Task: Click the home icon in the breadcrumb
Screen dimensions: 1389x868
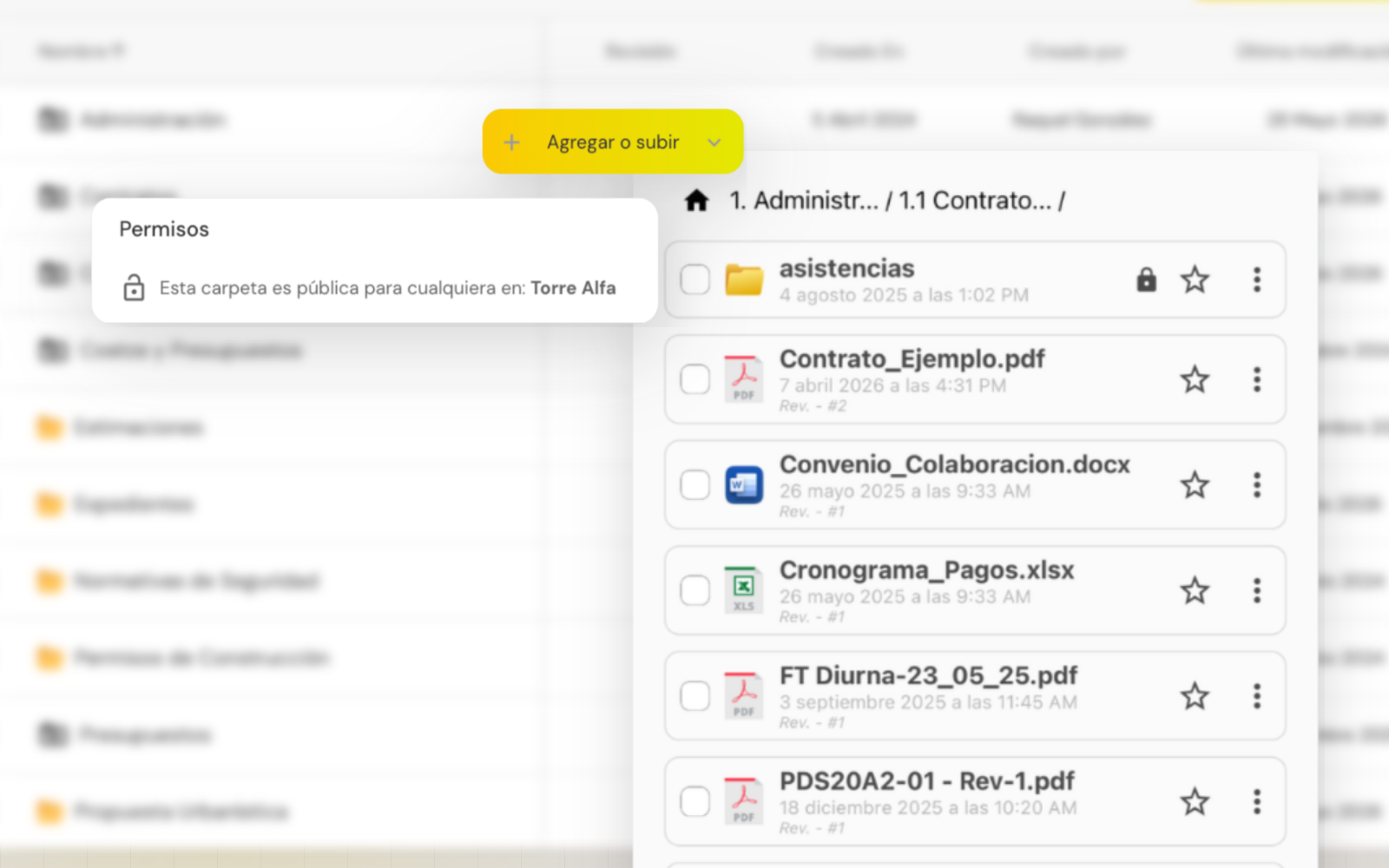Action: click(x=696, y=201)
